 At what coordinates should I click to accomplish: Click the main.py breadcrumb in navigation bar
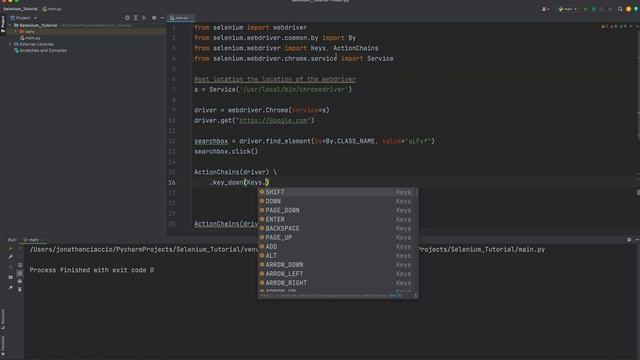(52, 9)
